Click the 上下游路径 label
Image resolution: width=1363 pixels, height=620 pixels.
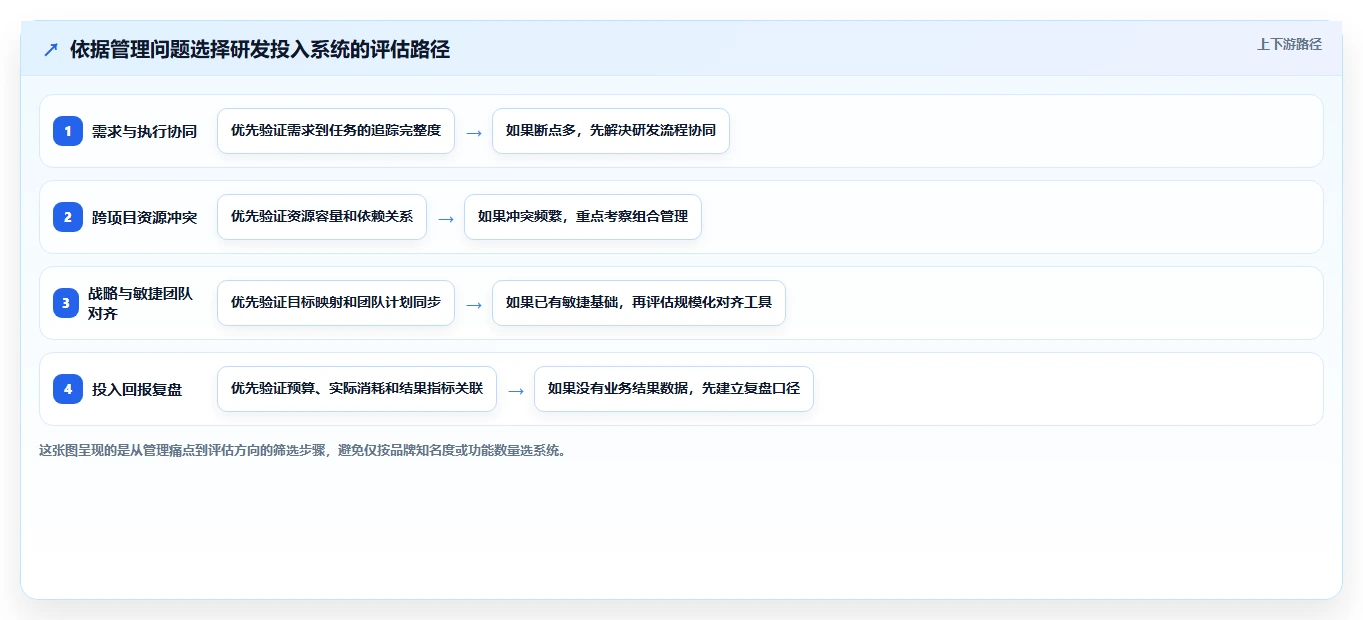(1289, 44)
